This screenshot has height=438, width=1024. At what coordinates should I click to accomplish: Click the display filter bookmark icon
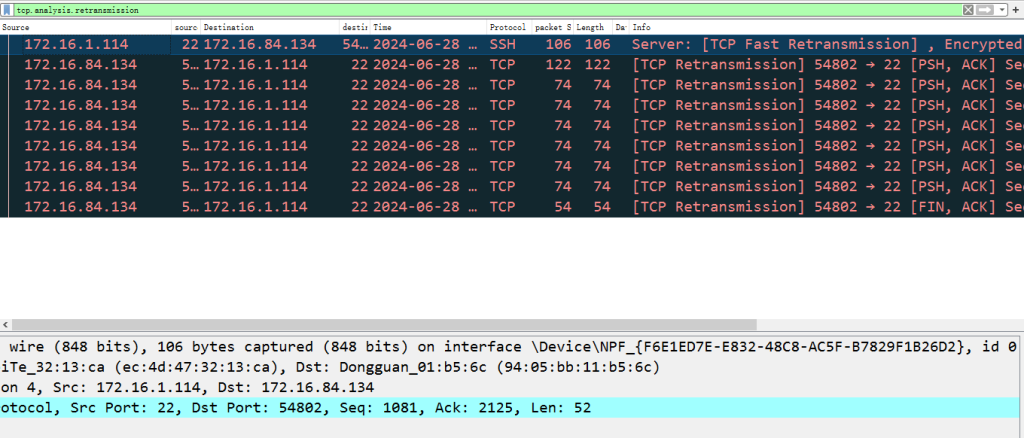pyautogui.click(x=8, y=9)
